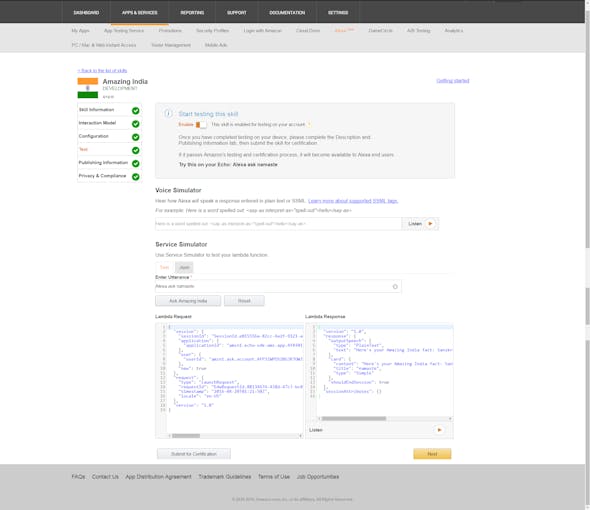The width and height of the screenshot is (590, 510).
Task: Open Trademark Guidelines footer link
Action: pyautogui.click(x=225, y=477)
